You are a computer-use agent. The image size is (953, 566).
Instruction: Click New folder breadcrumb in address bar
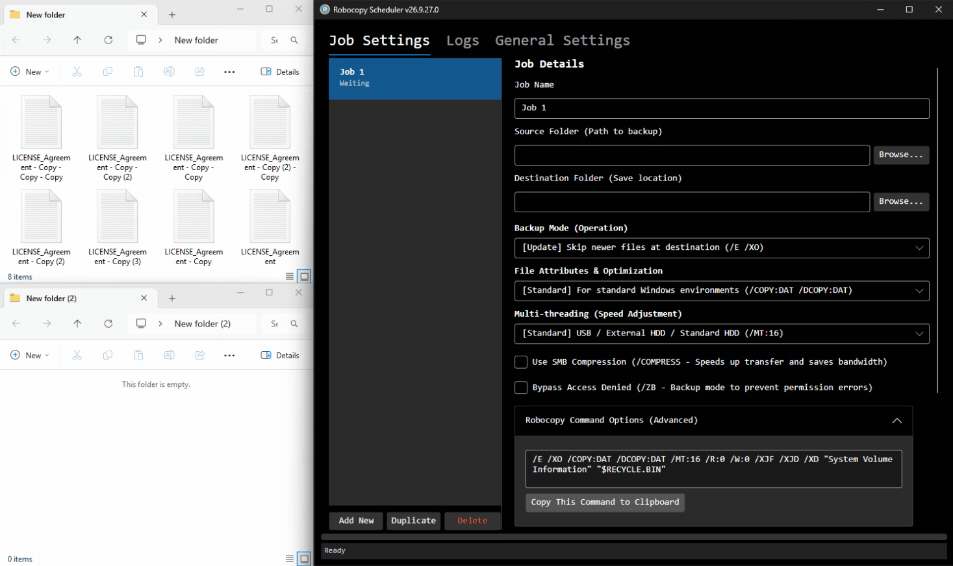(x=196, y=40)
